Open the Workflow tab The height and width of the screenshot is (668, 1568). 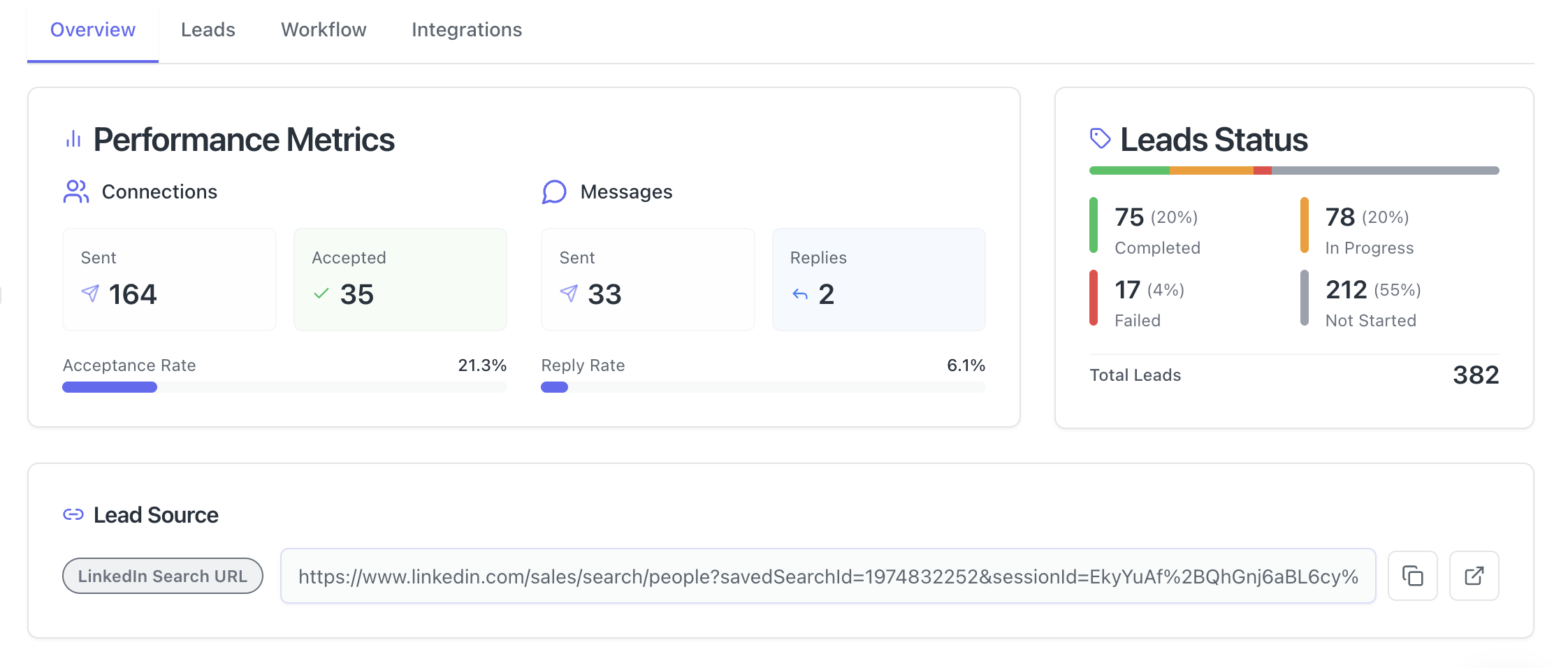(324, 30)
